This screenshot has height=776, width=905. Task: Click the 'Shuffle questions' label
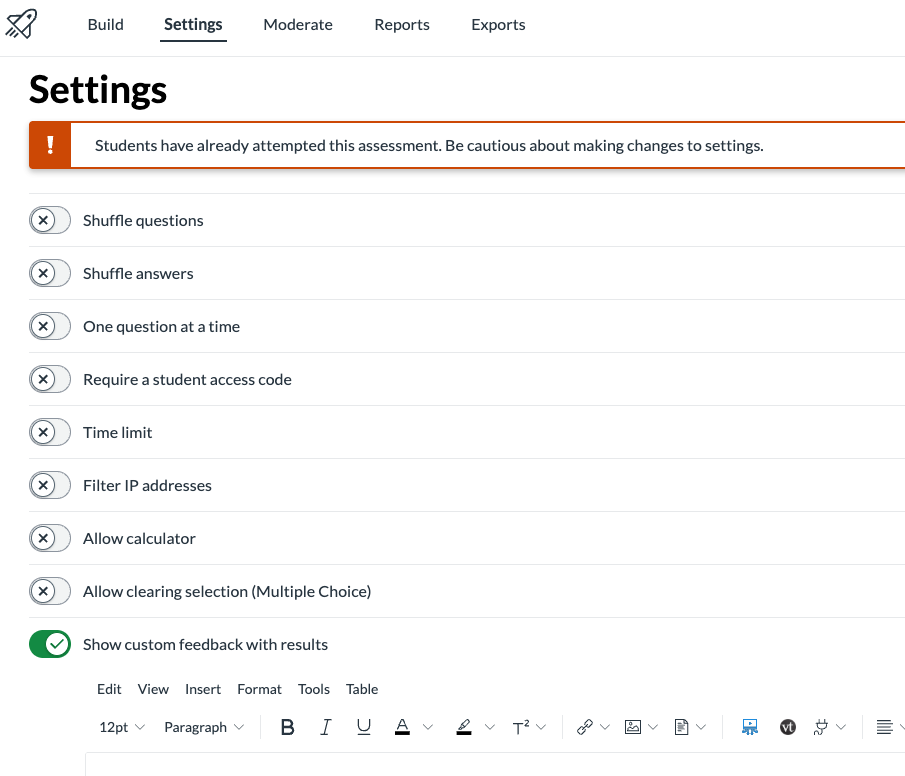pos(143,221)
